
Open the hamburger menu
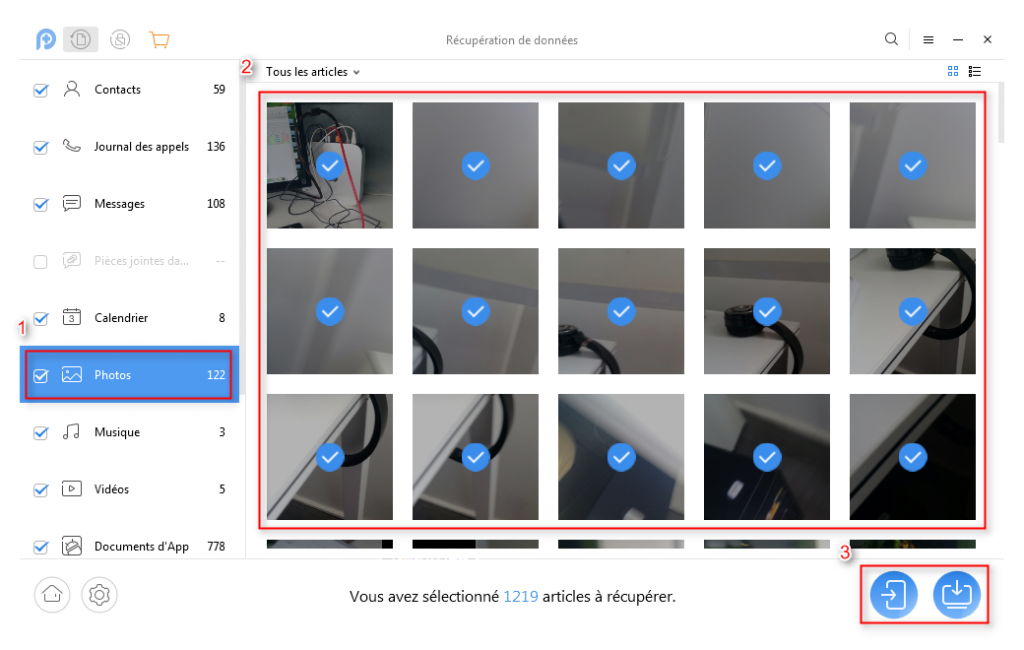click(x=929, y=39)
